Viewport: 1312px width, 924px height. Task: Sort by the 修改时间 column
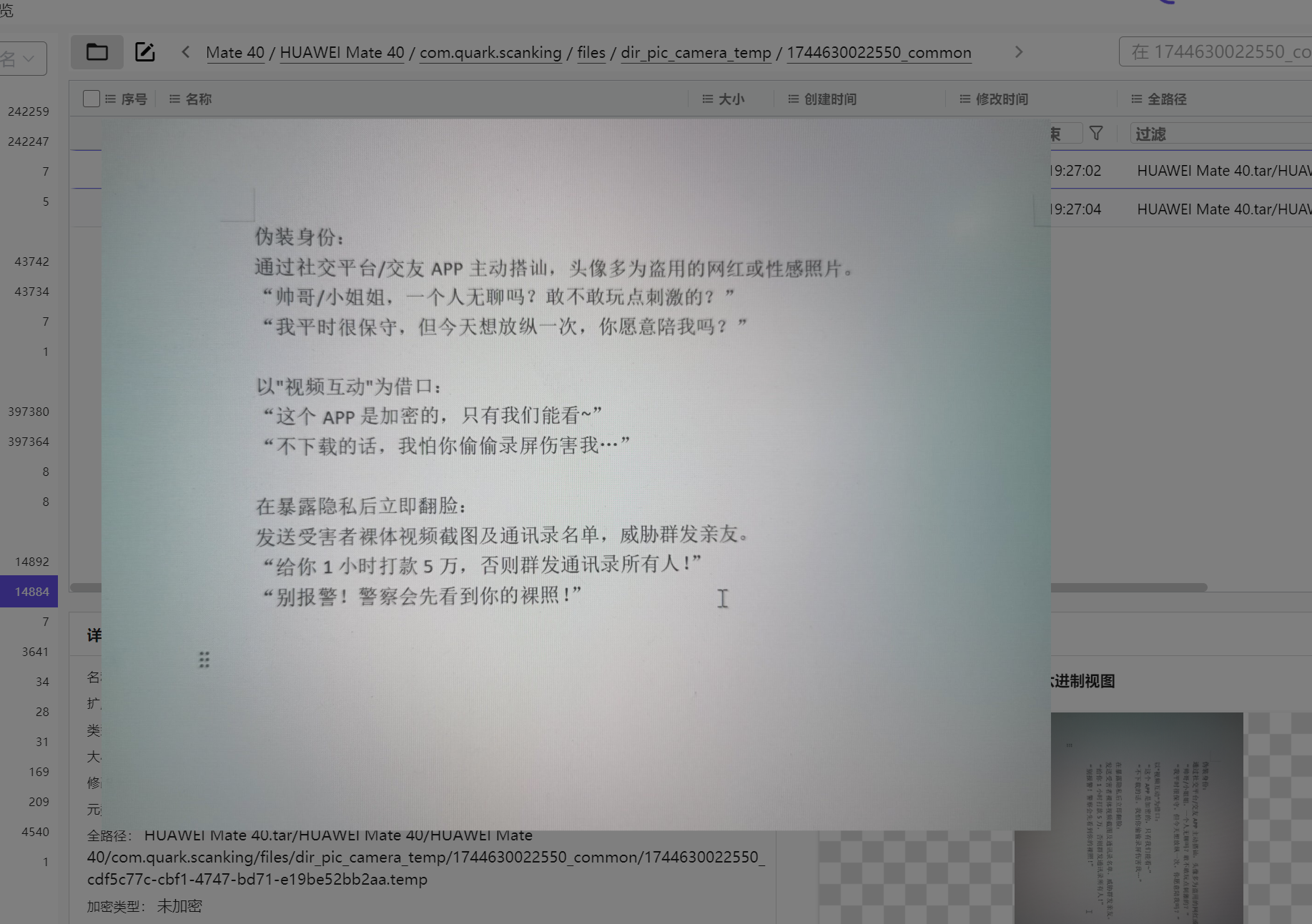tap(1001, 99)
